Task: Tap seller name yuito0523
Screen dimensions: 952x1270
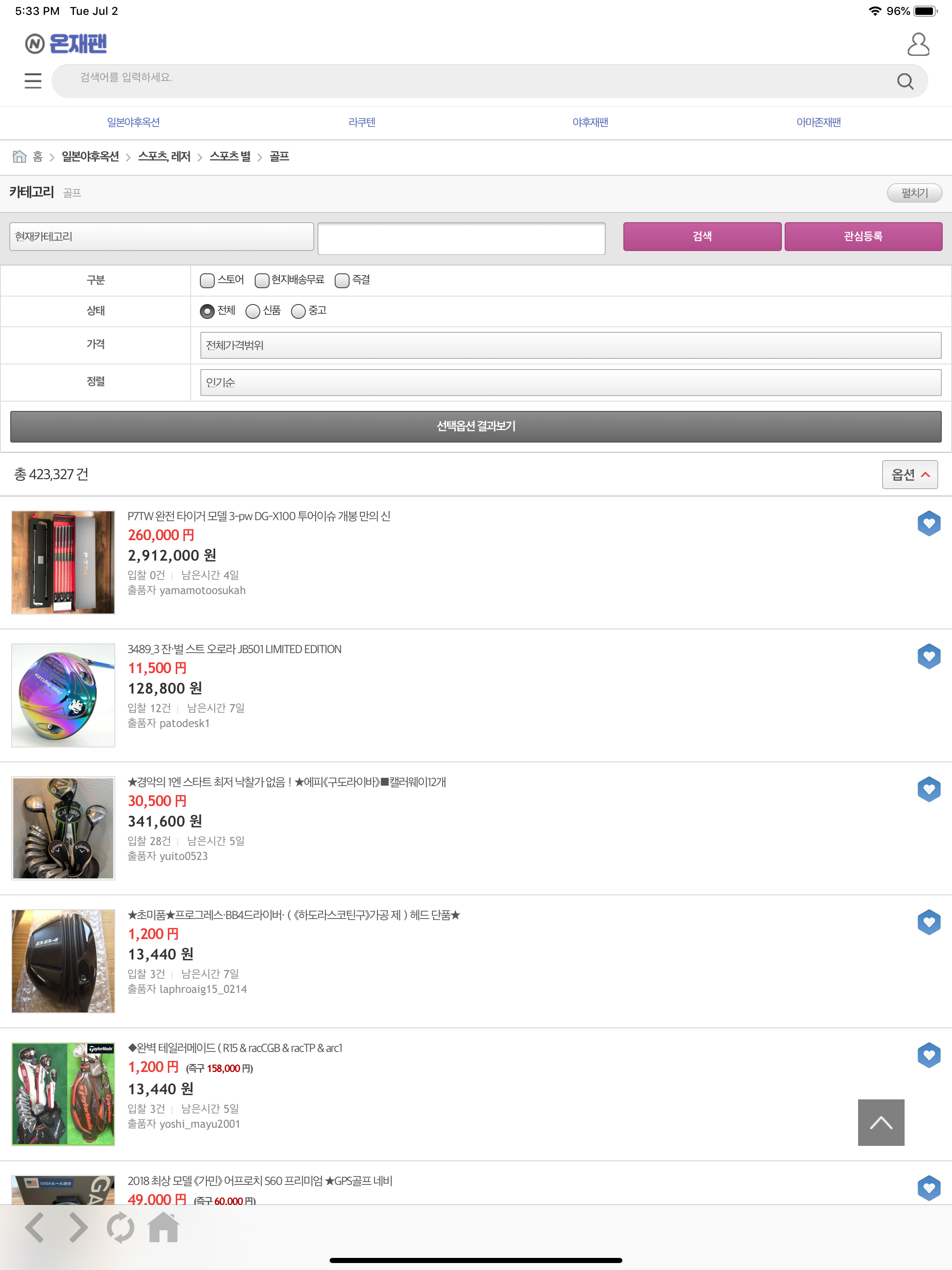Action: click(x=184, y=856)
